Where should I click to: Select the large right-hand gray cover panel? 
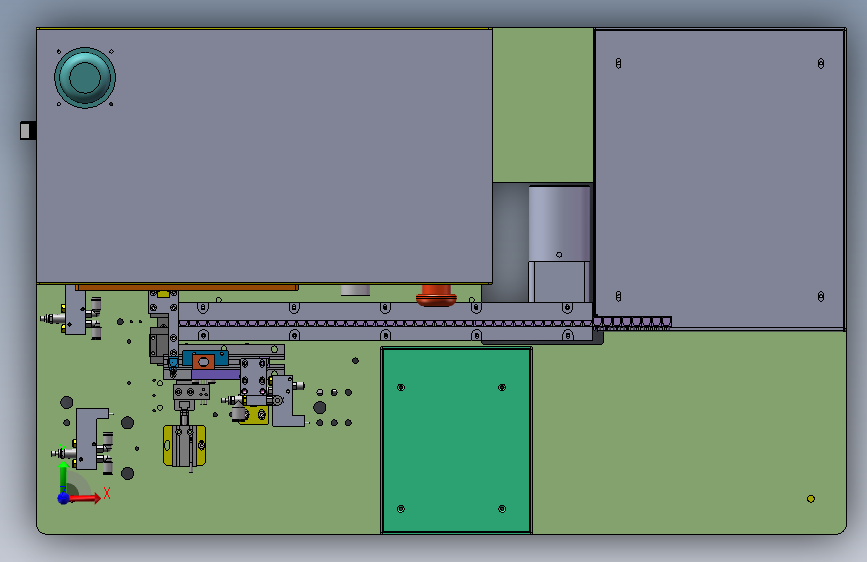pyautogui.click(x=720, y=179)
